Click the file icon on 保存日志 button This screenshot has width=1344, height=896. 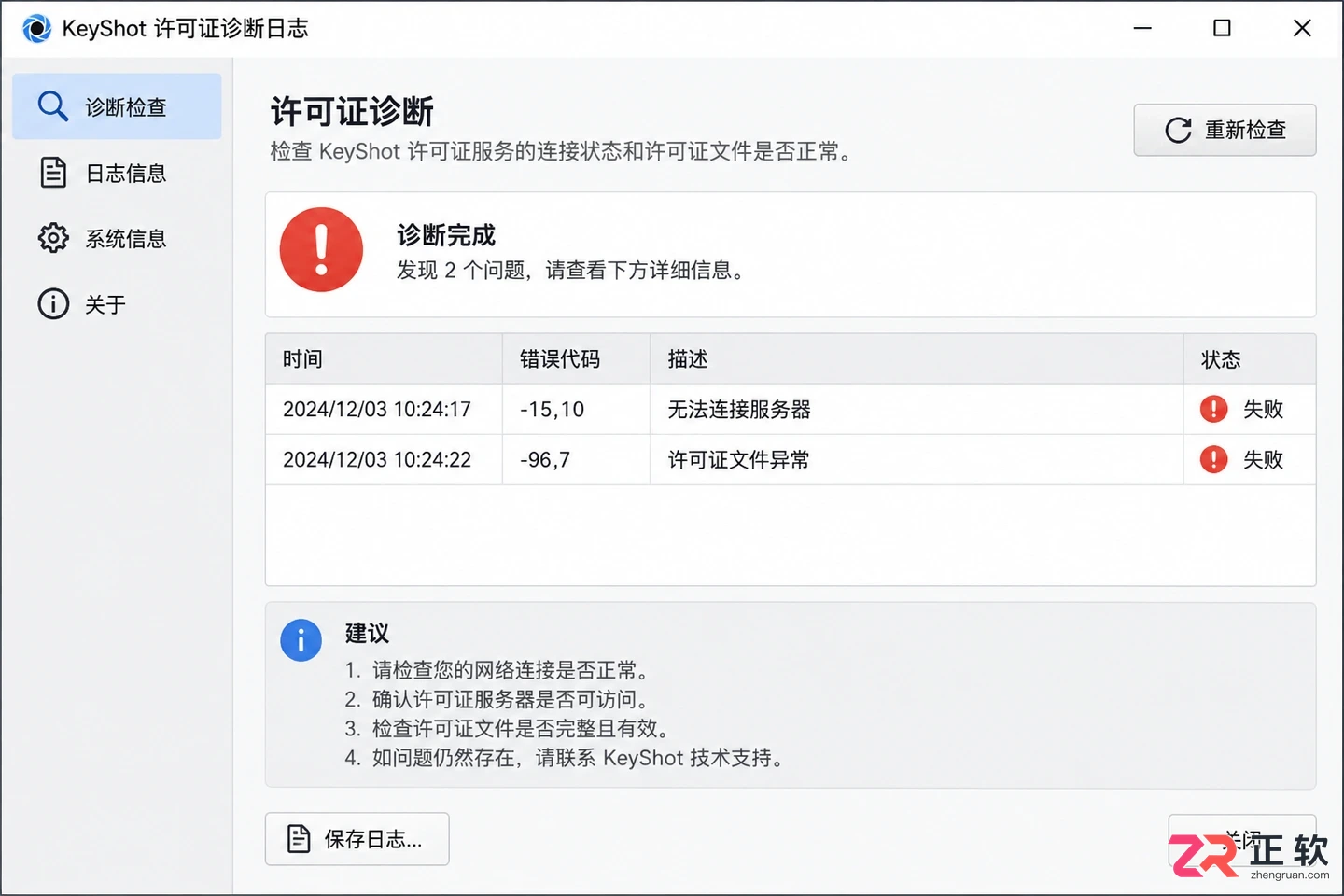click(x=299, y=839)
